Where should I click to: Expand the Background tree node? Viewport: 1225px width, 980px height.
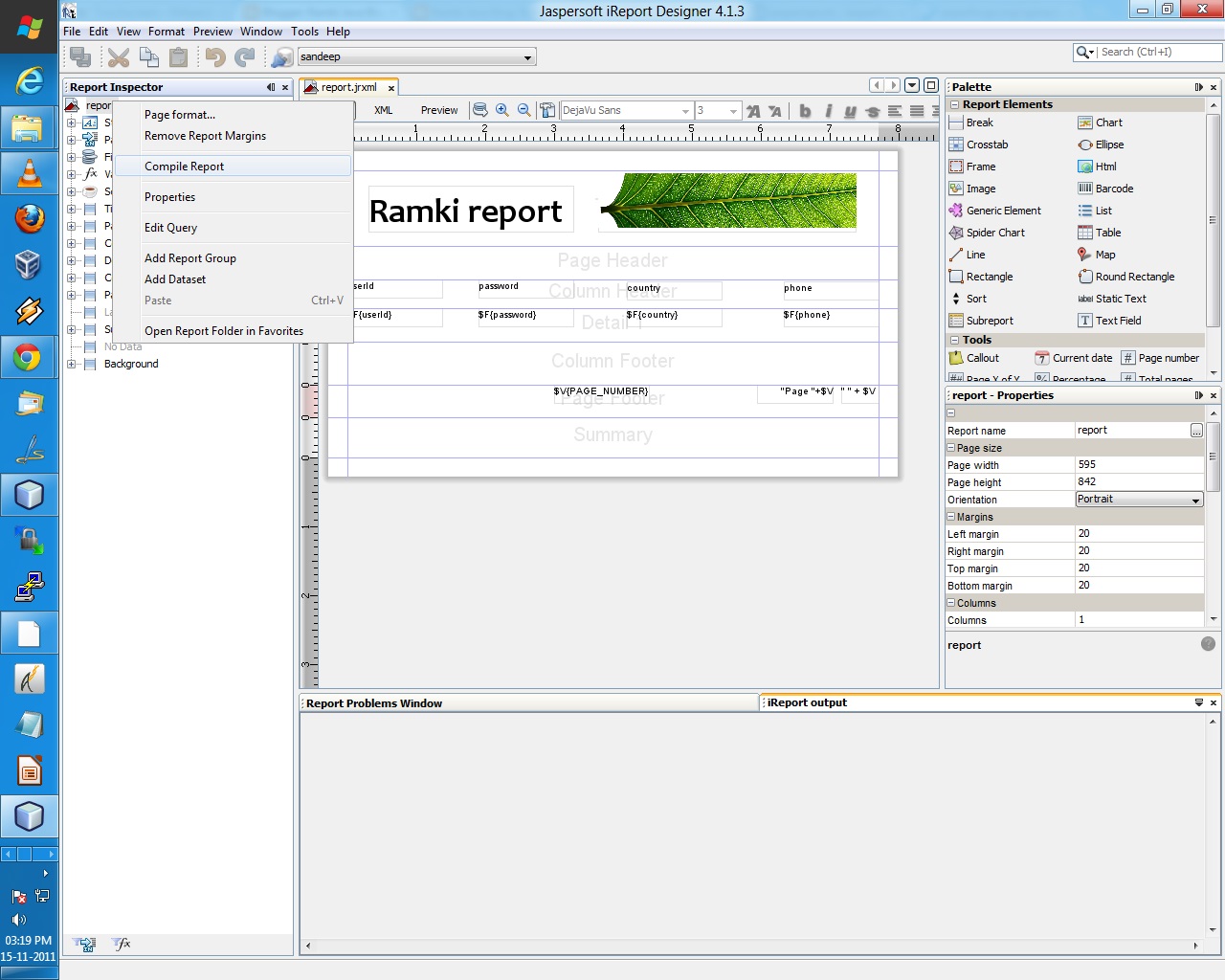(71, 364)
